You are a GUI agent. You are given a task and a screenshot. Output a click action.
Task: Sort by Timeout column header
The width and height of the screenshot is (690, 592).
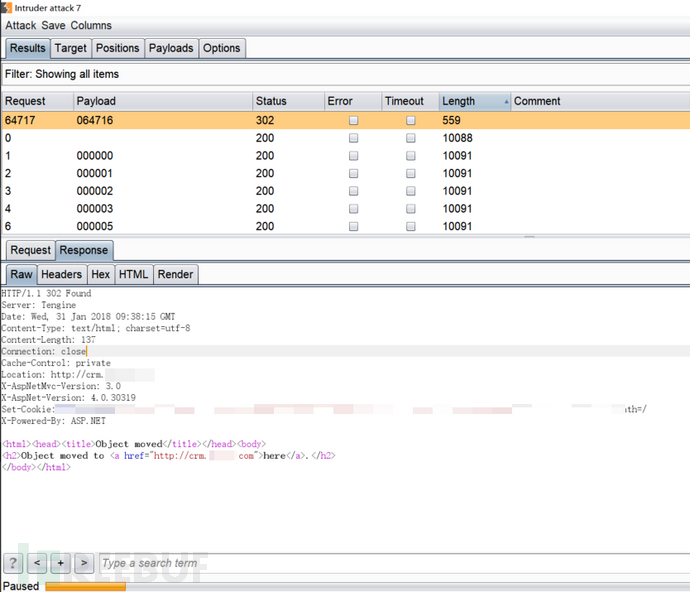tap(410, 101)
